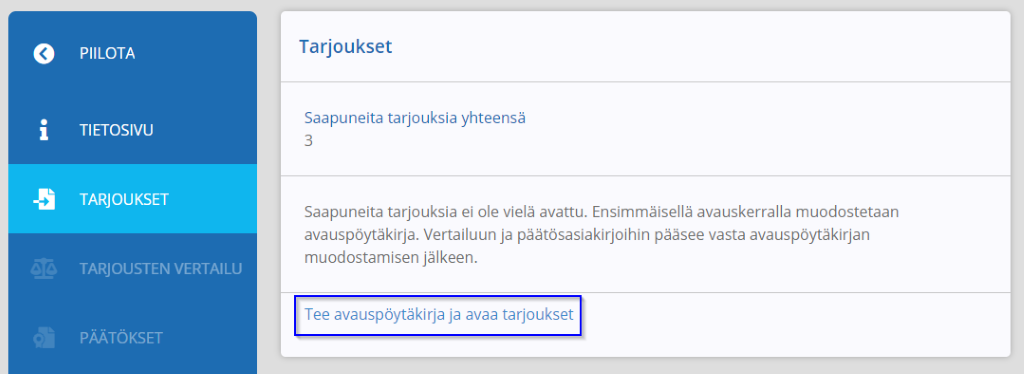
Task: Click the info icon next to TIETOSIVU
Action: point(44,131)
